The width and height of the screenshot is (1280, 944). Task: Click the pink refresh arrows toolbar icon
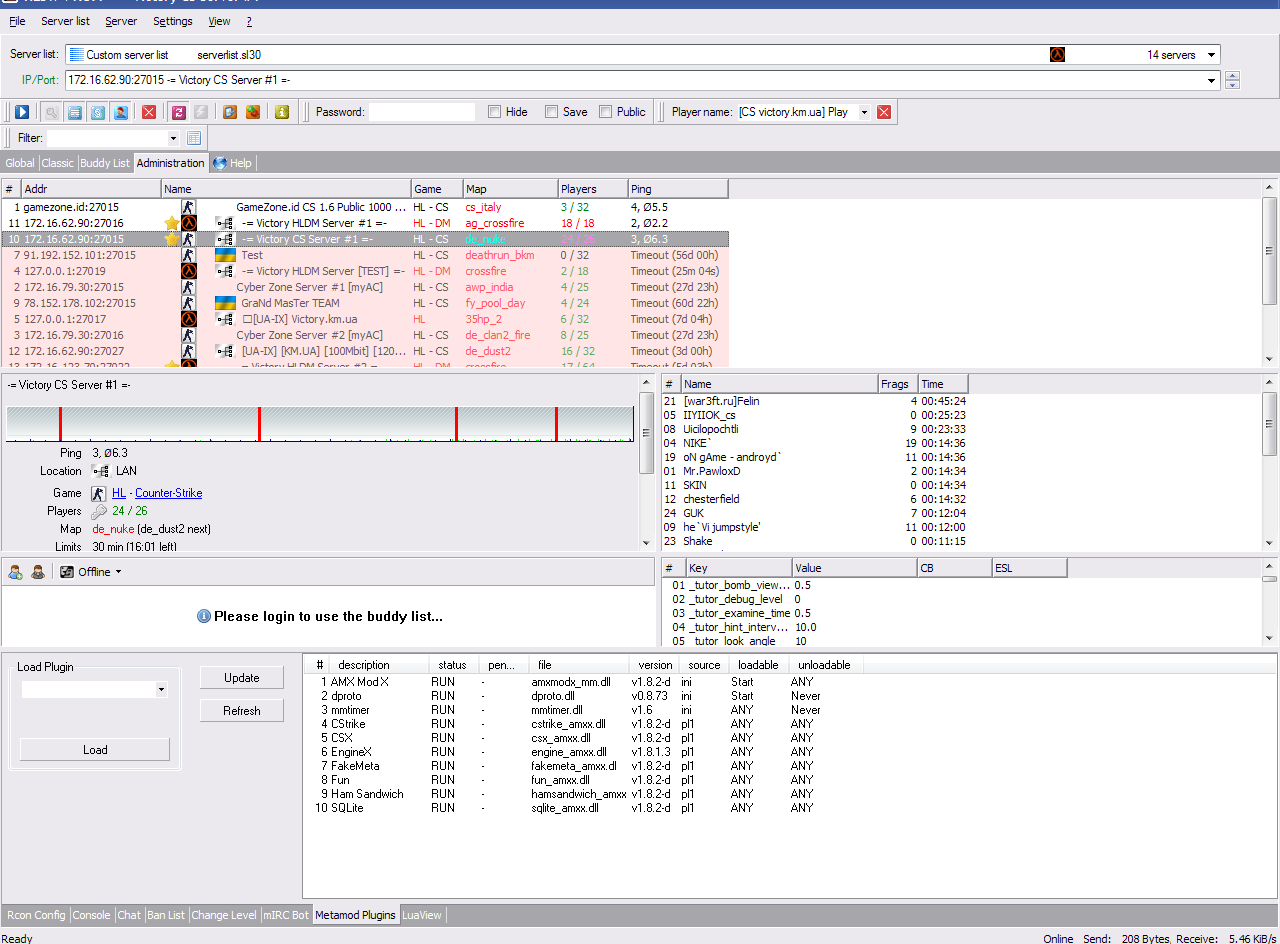178,112
